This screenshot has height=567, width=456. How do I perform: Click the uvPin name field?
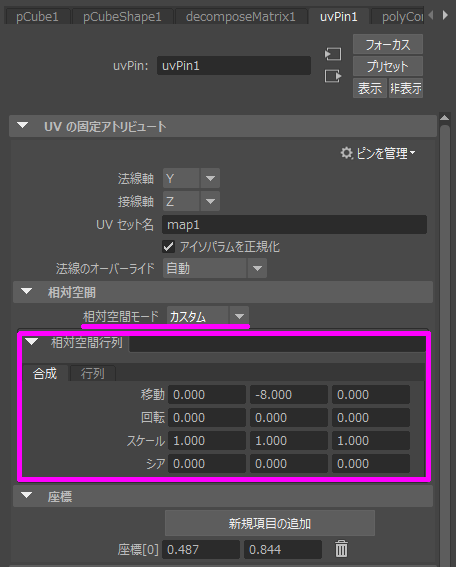point(234,66)
